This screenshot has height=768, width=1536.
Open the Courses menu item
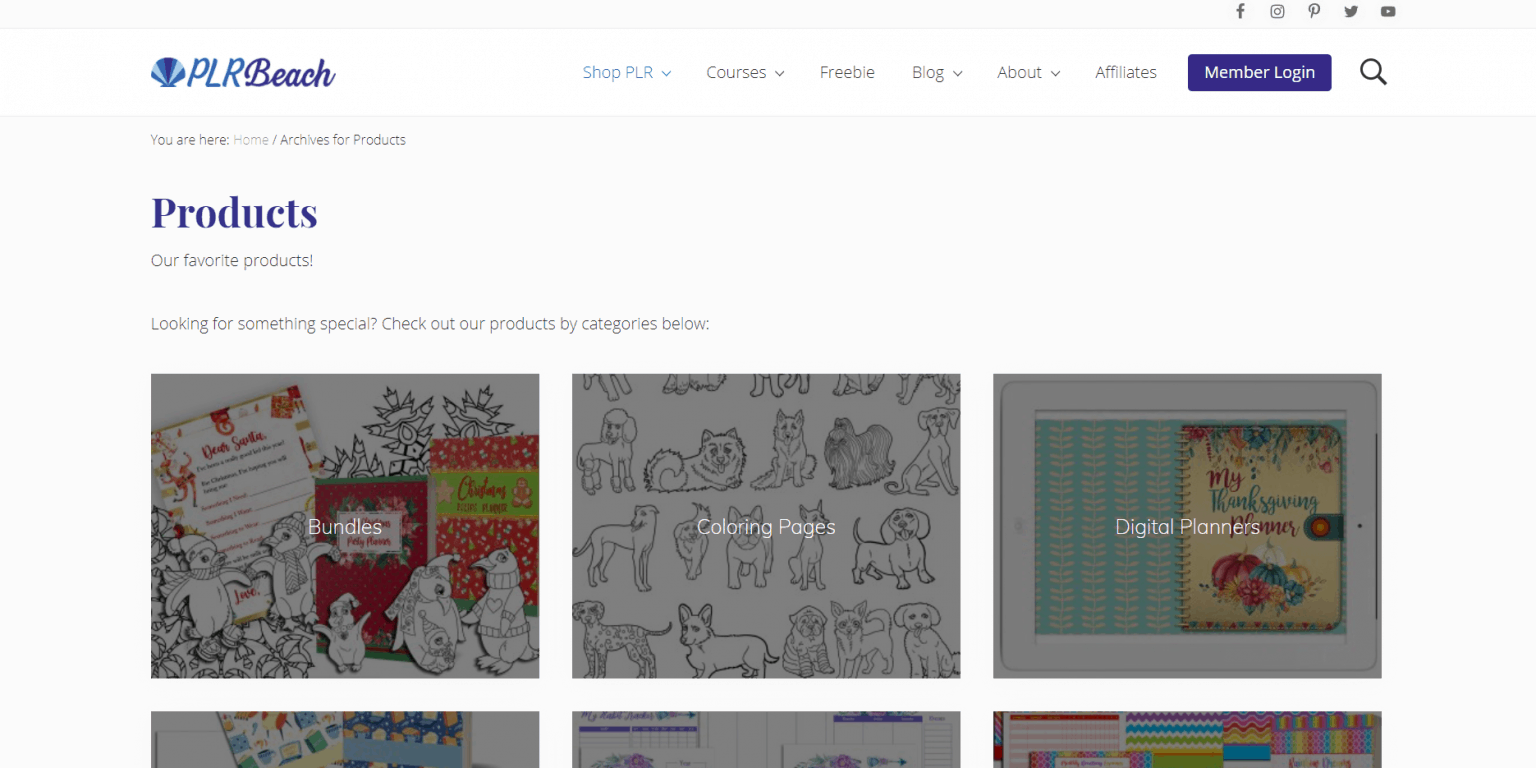[x=736, y=72]
